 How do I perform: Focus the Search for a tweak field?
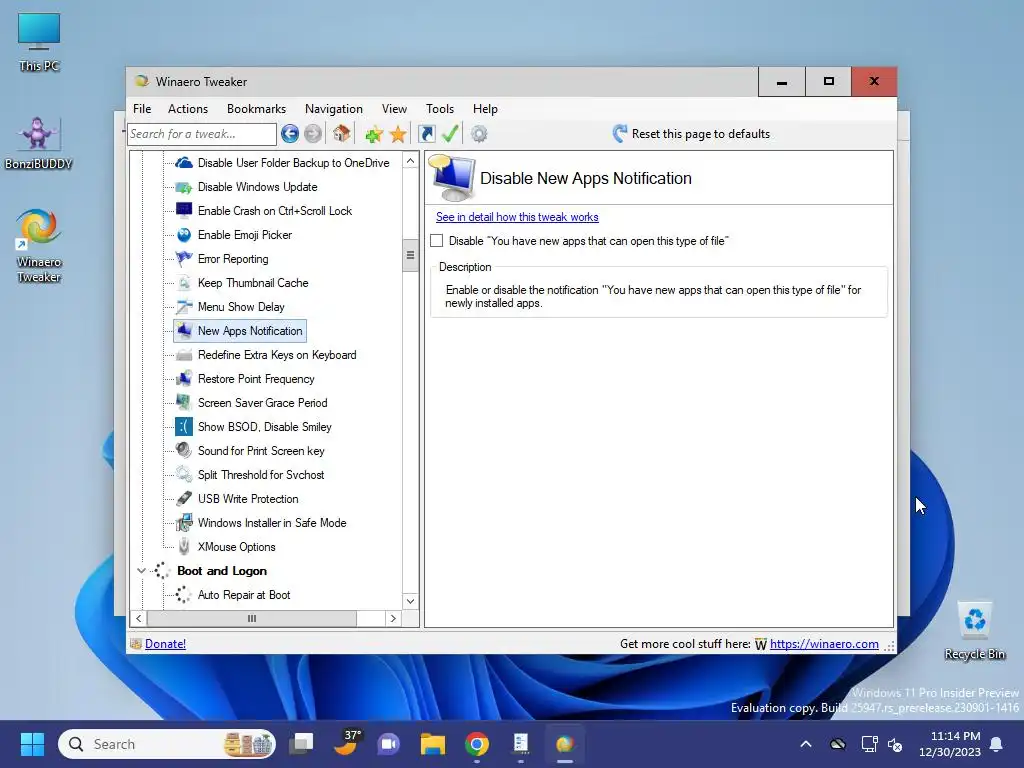click(202, 134)
